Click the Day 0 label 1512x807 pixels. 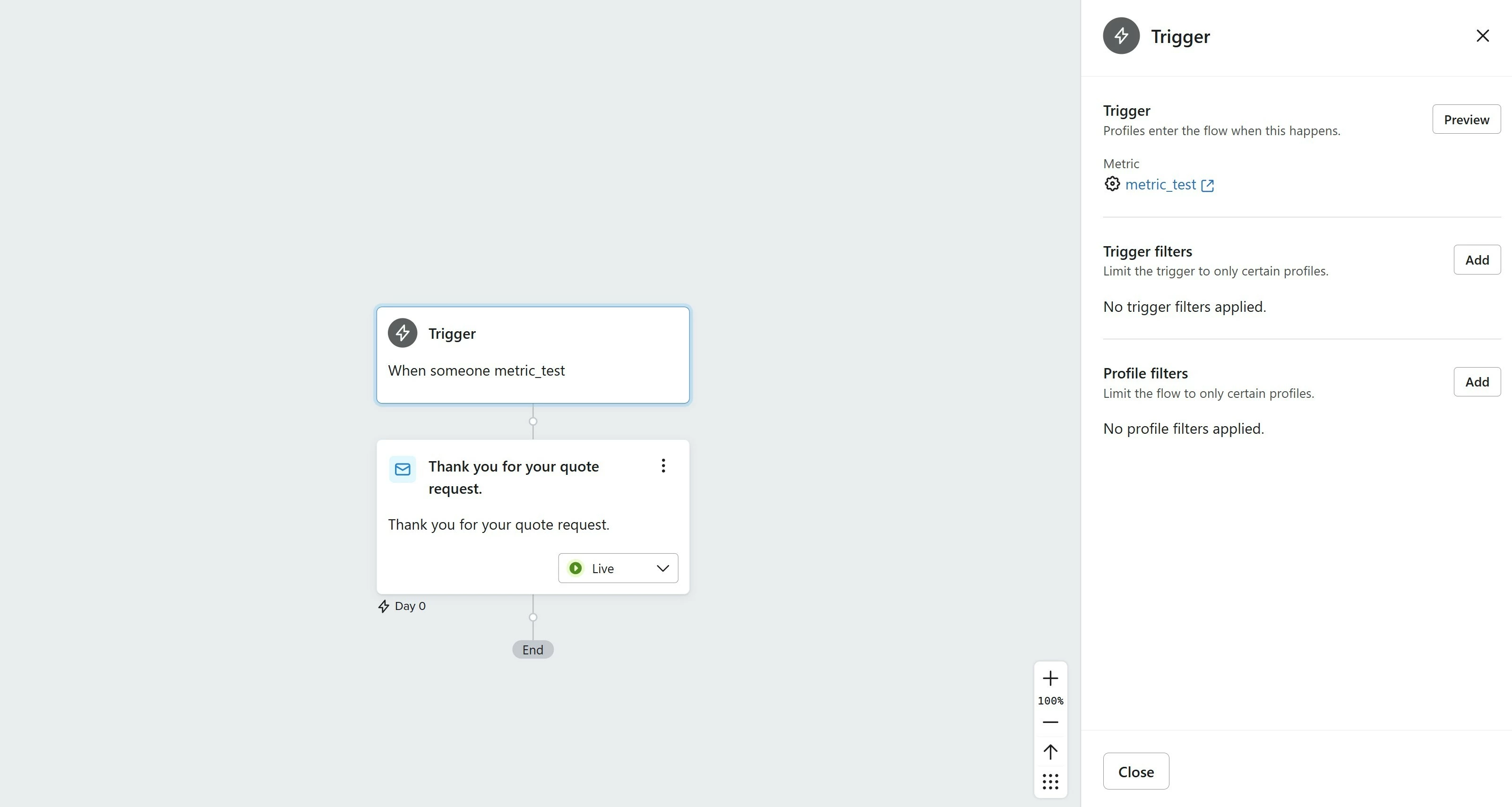point(410,606)
